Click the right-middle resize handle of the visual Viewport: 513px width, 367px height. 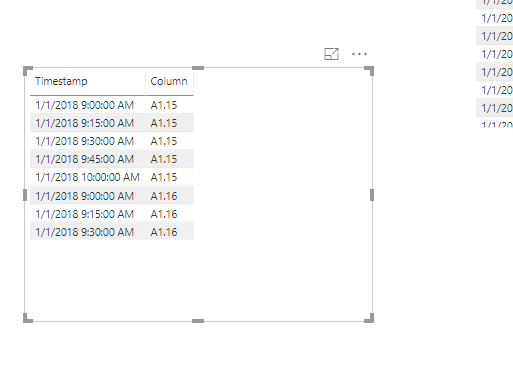click(x=372, y=195)
